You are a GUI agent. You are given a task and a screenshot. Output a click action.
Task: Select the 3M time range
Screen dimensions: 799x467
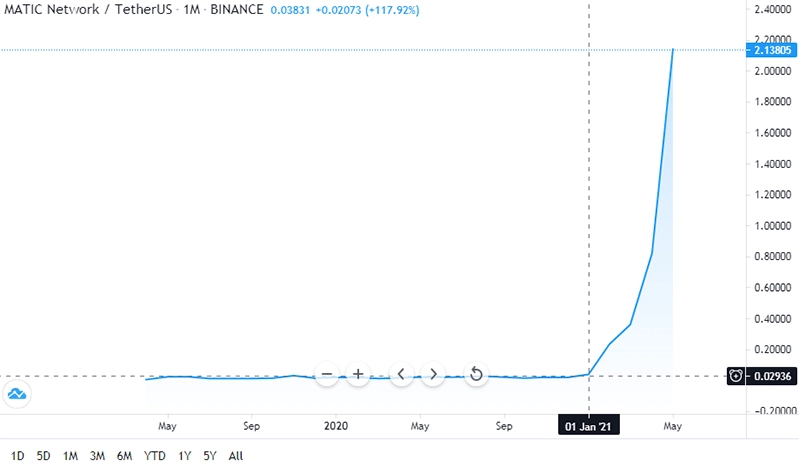(x=97, y=456)
